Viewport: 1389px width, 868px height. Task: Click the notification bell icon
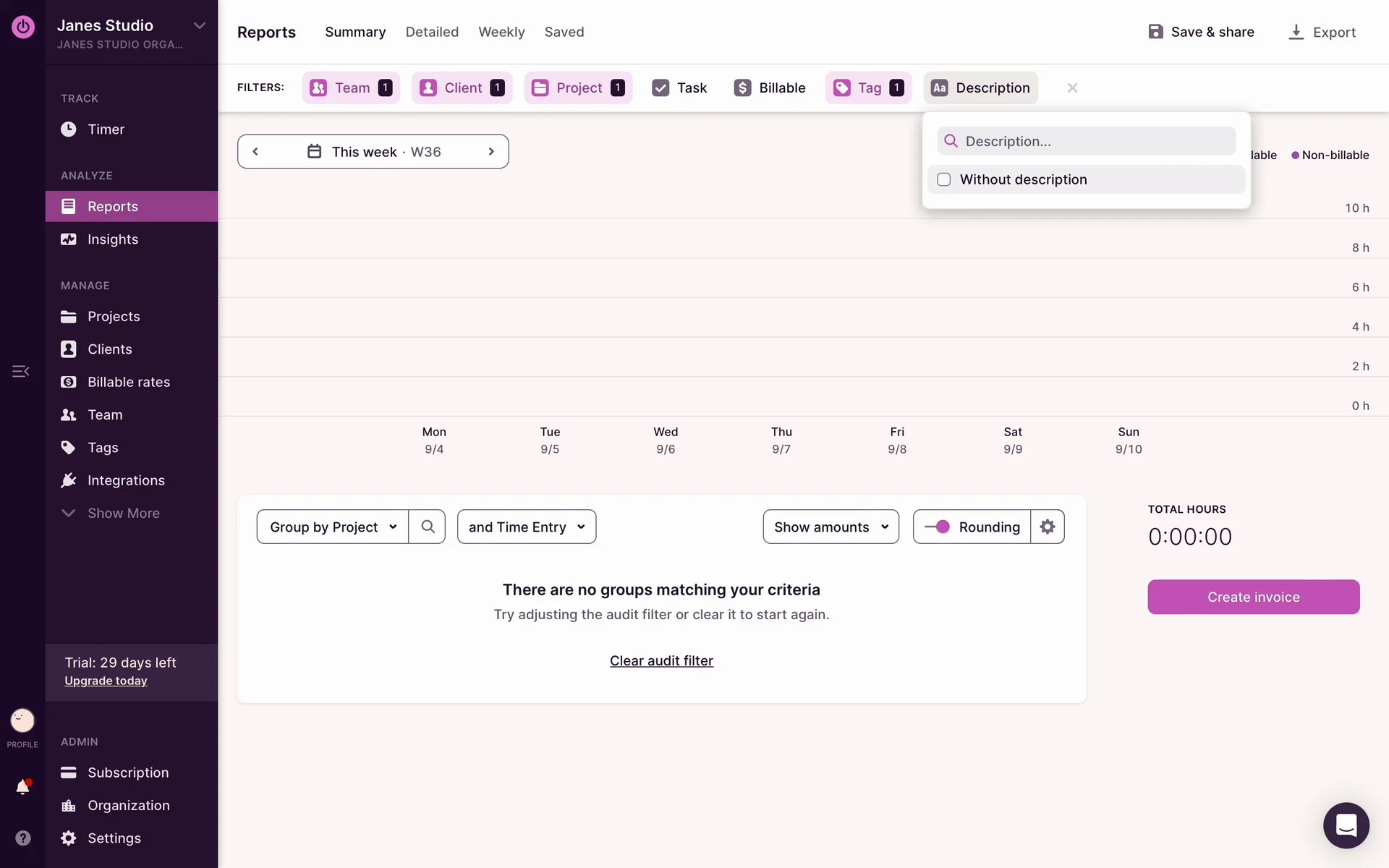point(22,787)
